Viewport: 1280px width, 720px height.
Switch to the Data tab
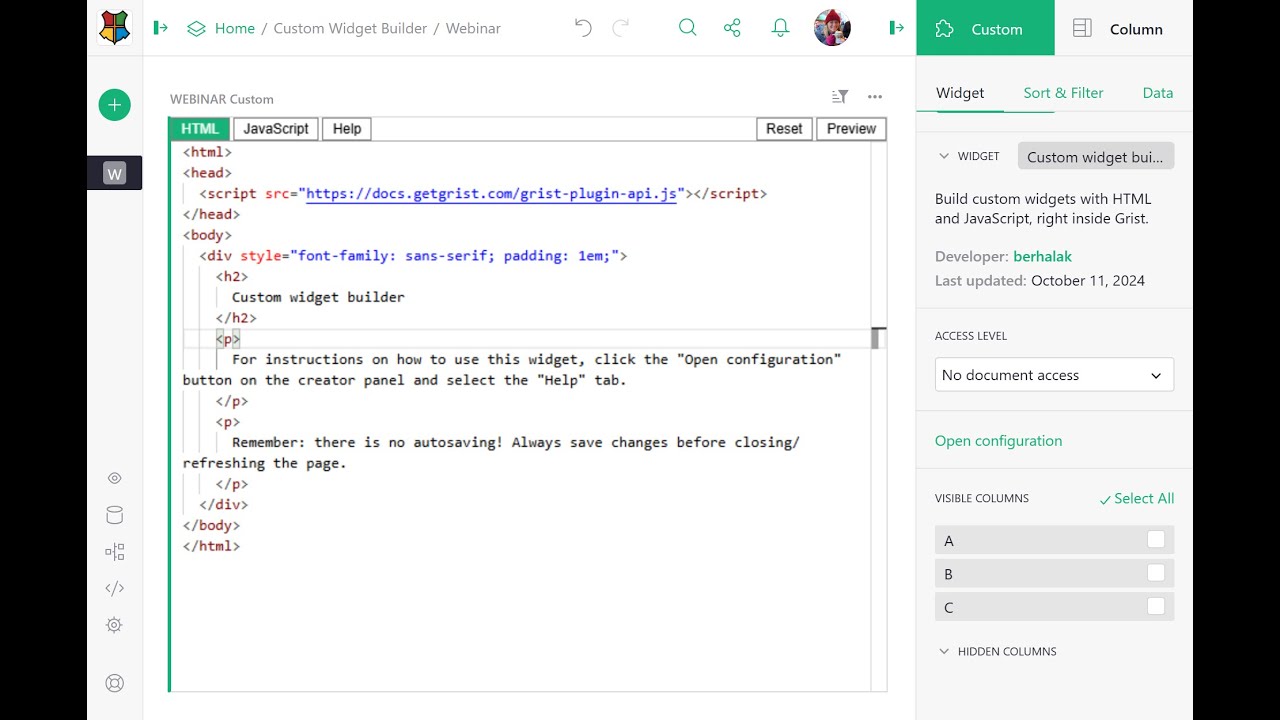pyautogui.click(x=1157, y=93)
